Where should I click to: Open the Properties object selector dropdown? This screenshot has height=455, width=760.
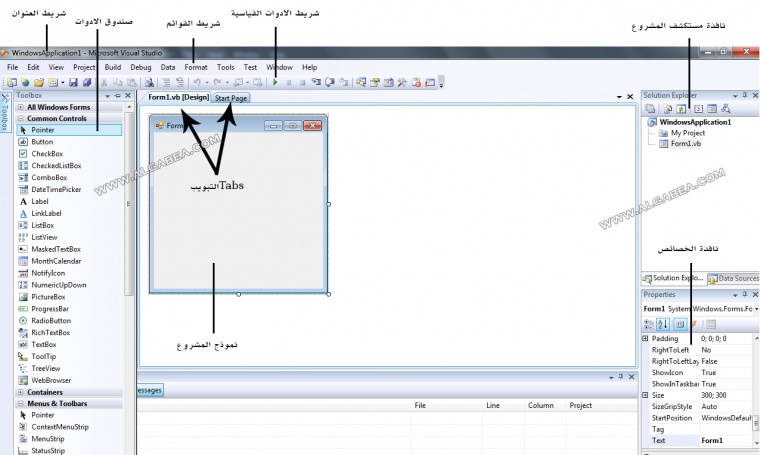click(x=756, y=309)
